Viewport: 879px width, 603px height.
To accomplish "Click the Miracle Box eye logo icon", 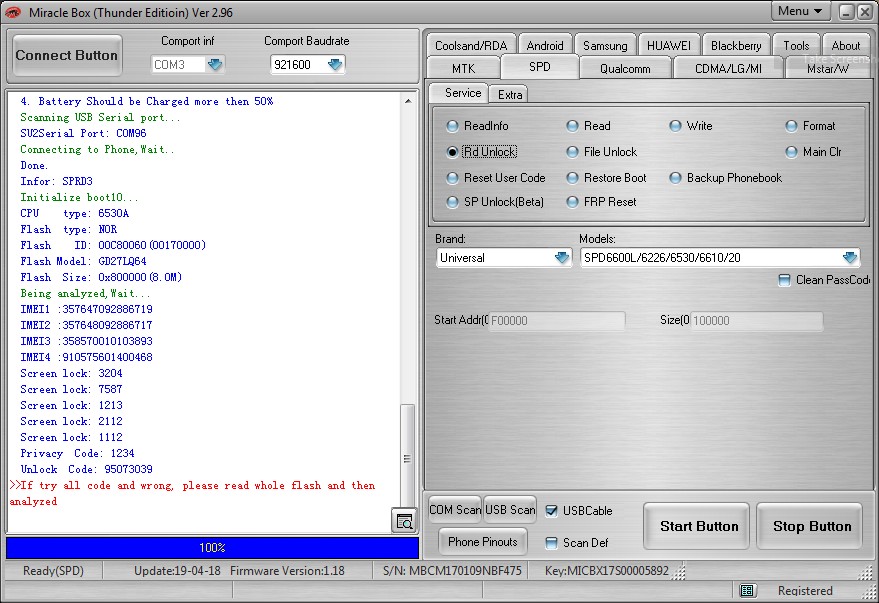I will click(x=13, y=12).
